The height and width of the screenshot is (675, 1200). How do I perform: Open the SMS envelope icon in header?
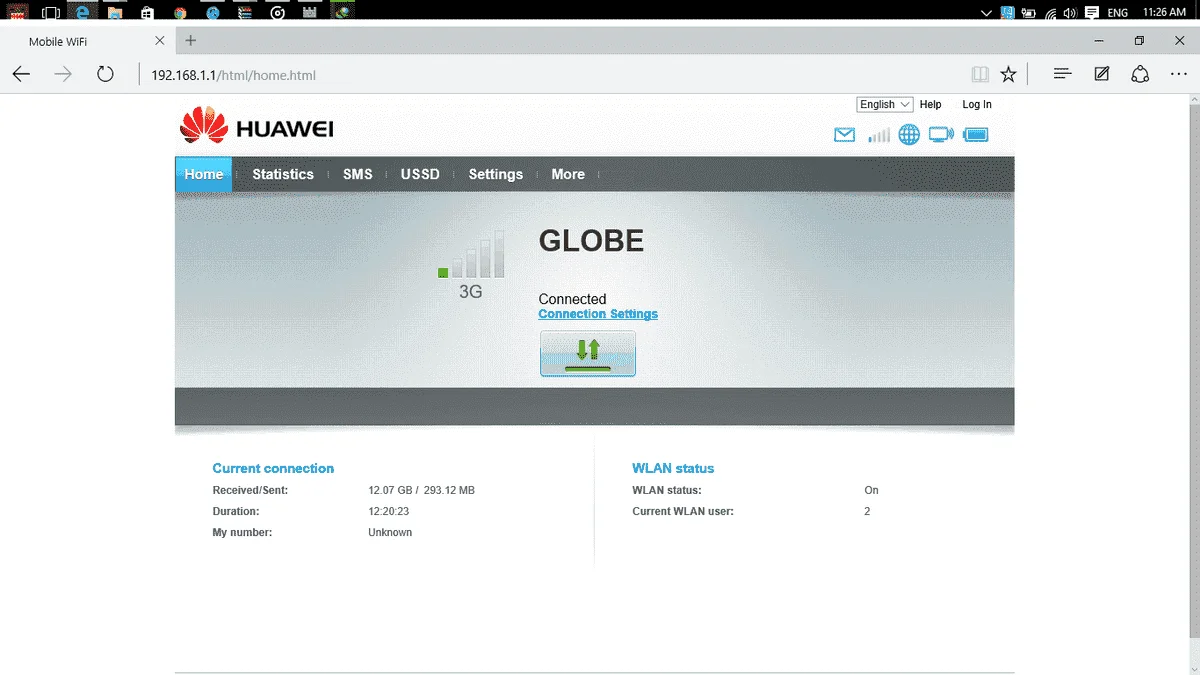845,135
